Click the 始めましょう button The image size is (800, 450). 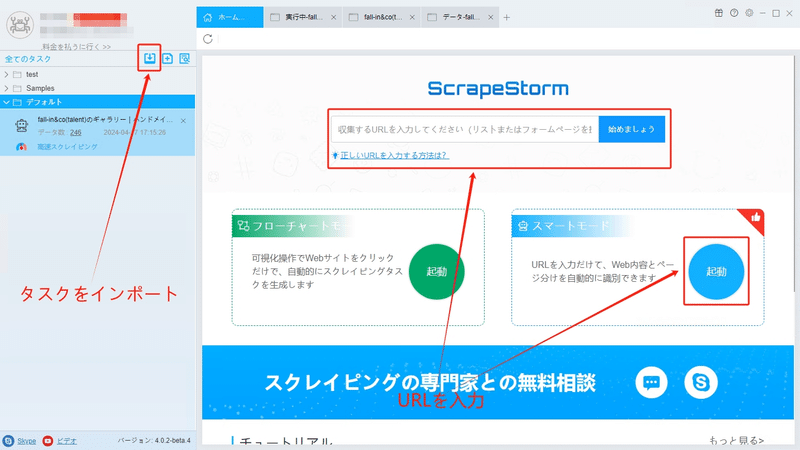[632, 129]
